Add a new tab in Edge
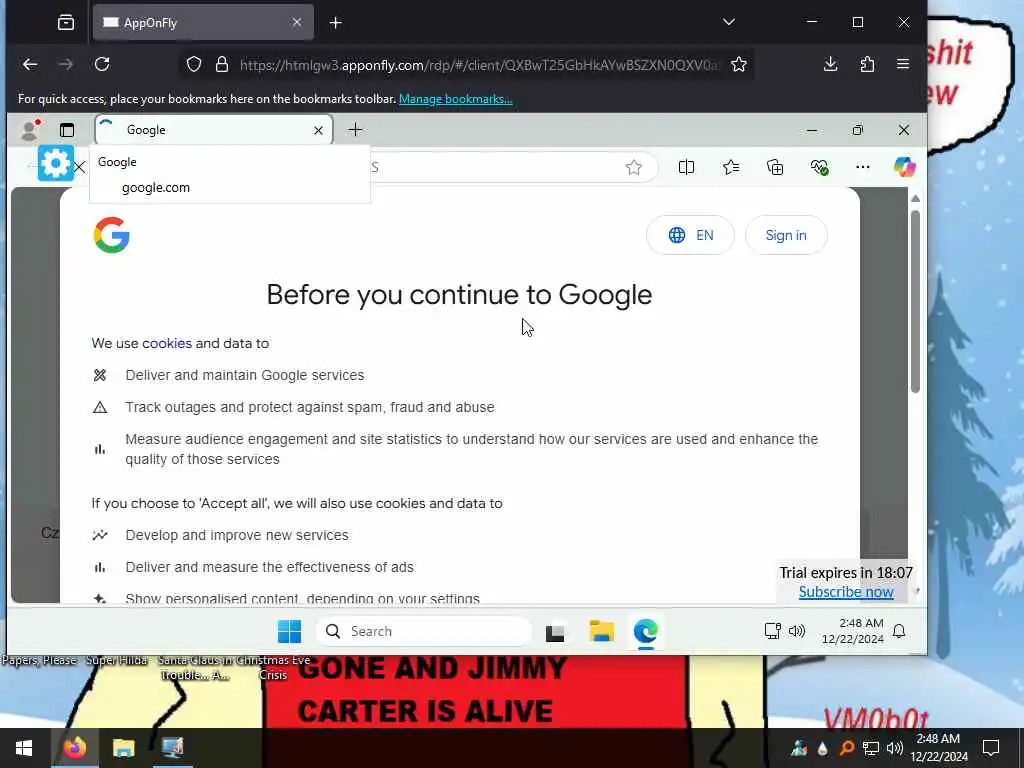1024x768 pixels. coord(355,130)
